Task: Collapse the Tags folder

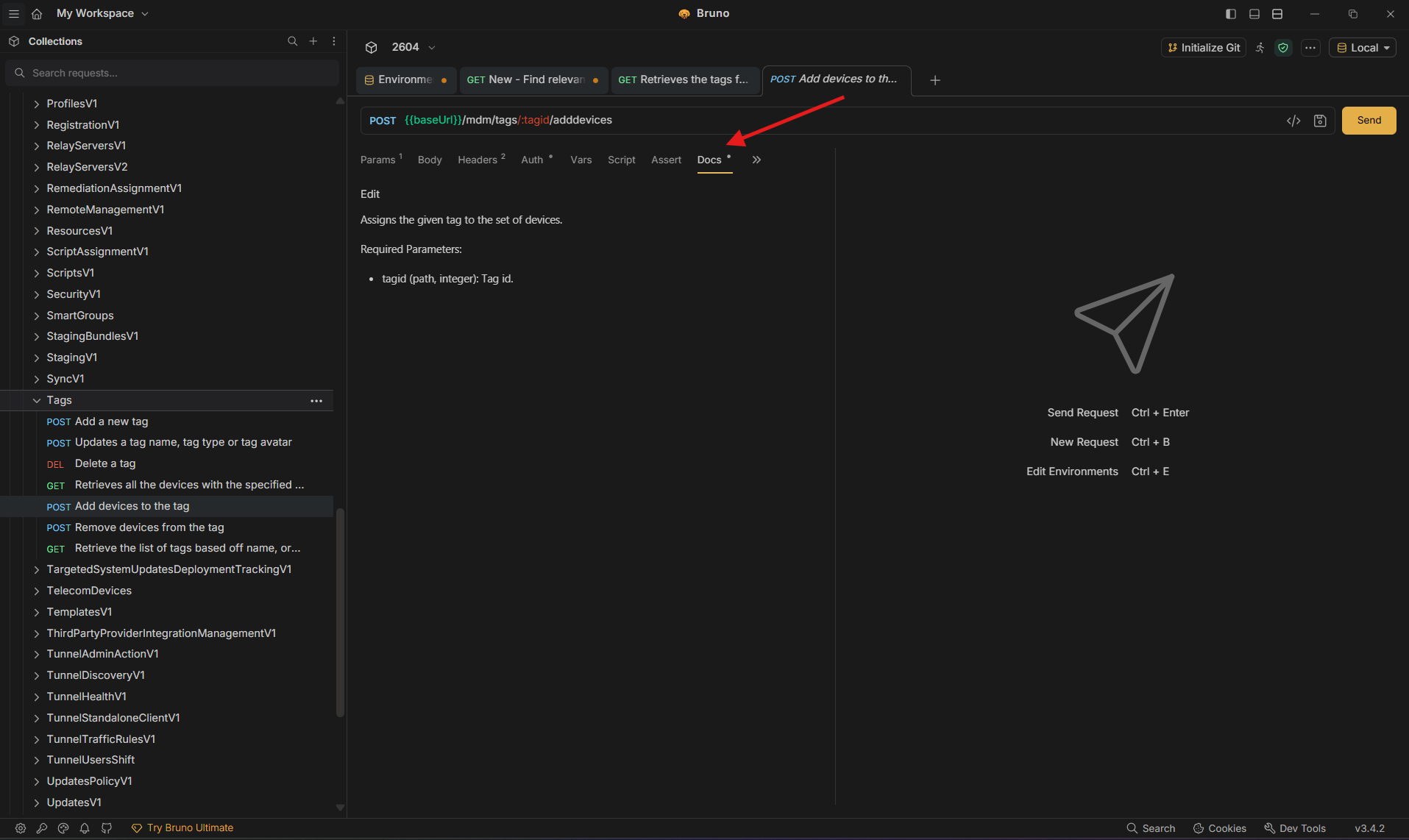Action: click(36, 401)
